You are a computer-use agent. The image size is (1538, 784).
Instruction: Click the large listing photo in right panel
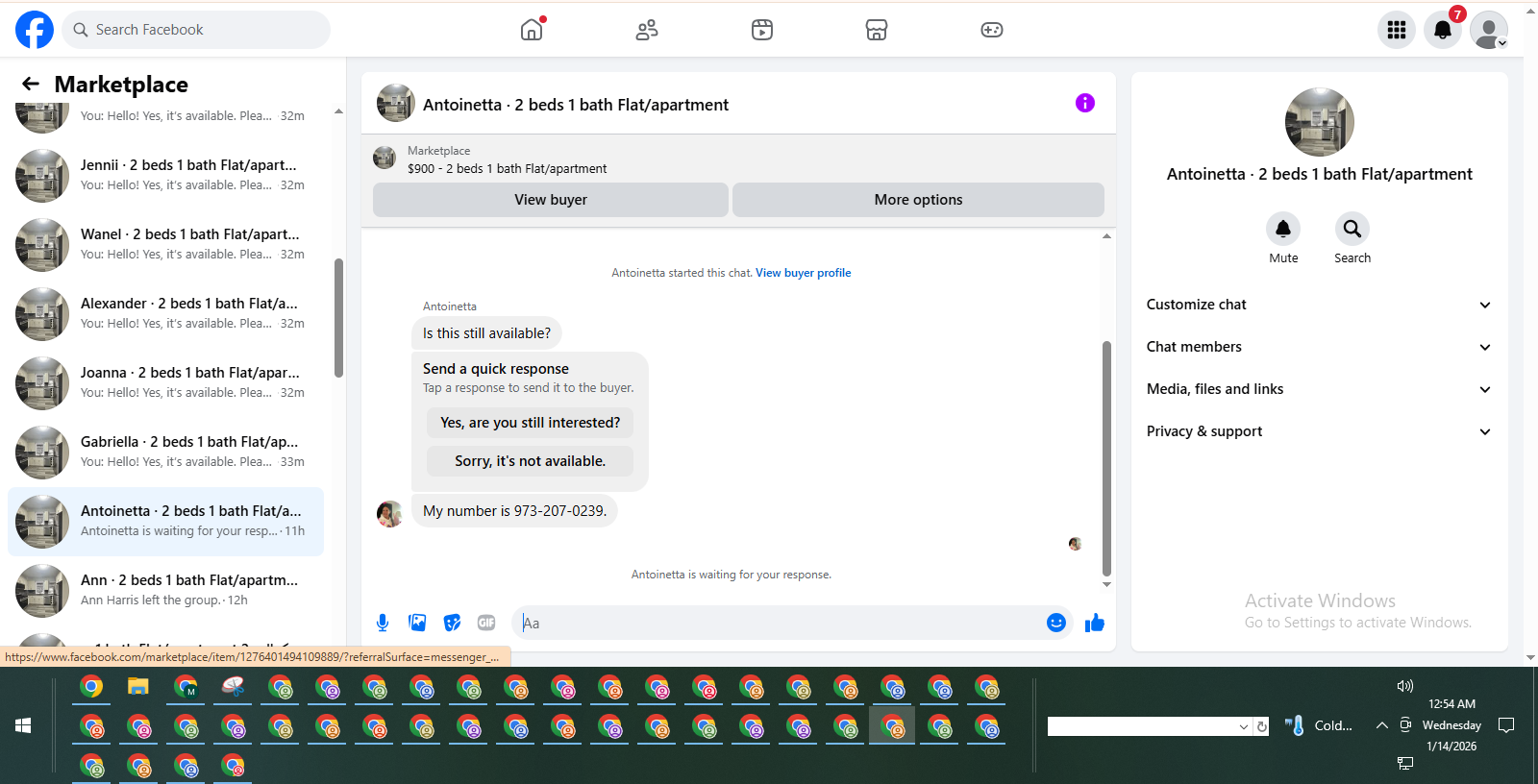click(1320, 122)
